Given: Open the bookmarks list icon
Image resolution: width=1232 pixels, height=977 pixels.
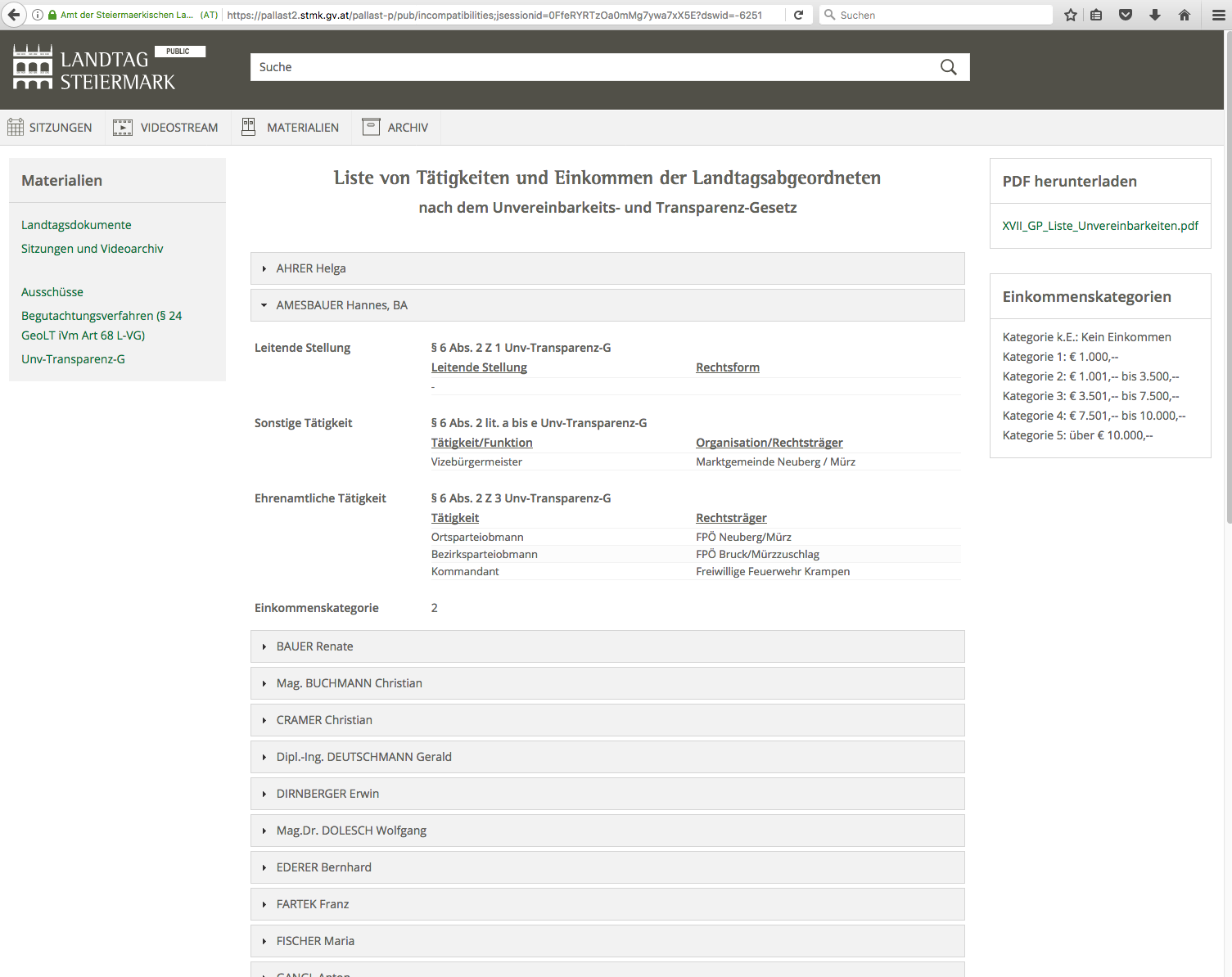Looking at the screenshot, I should click(1096, 15).
